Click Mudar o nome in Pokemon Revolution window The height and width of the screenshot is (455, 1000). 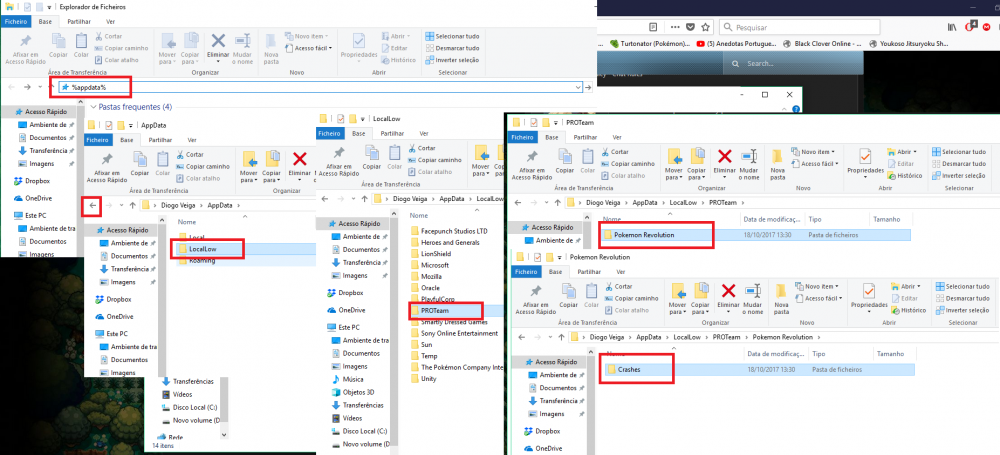(753, 299)
